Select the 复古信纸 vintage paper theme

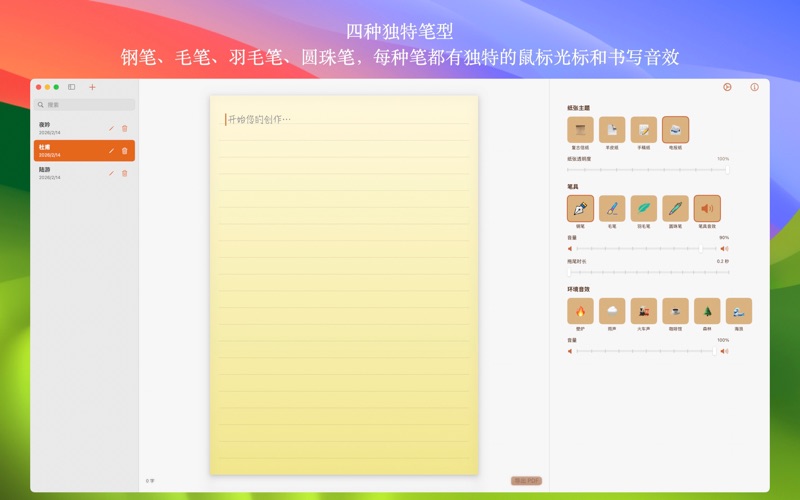pos(580,130)
